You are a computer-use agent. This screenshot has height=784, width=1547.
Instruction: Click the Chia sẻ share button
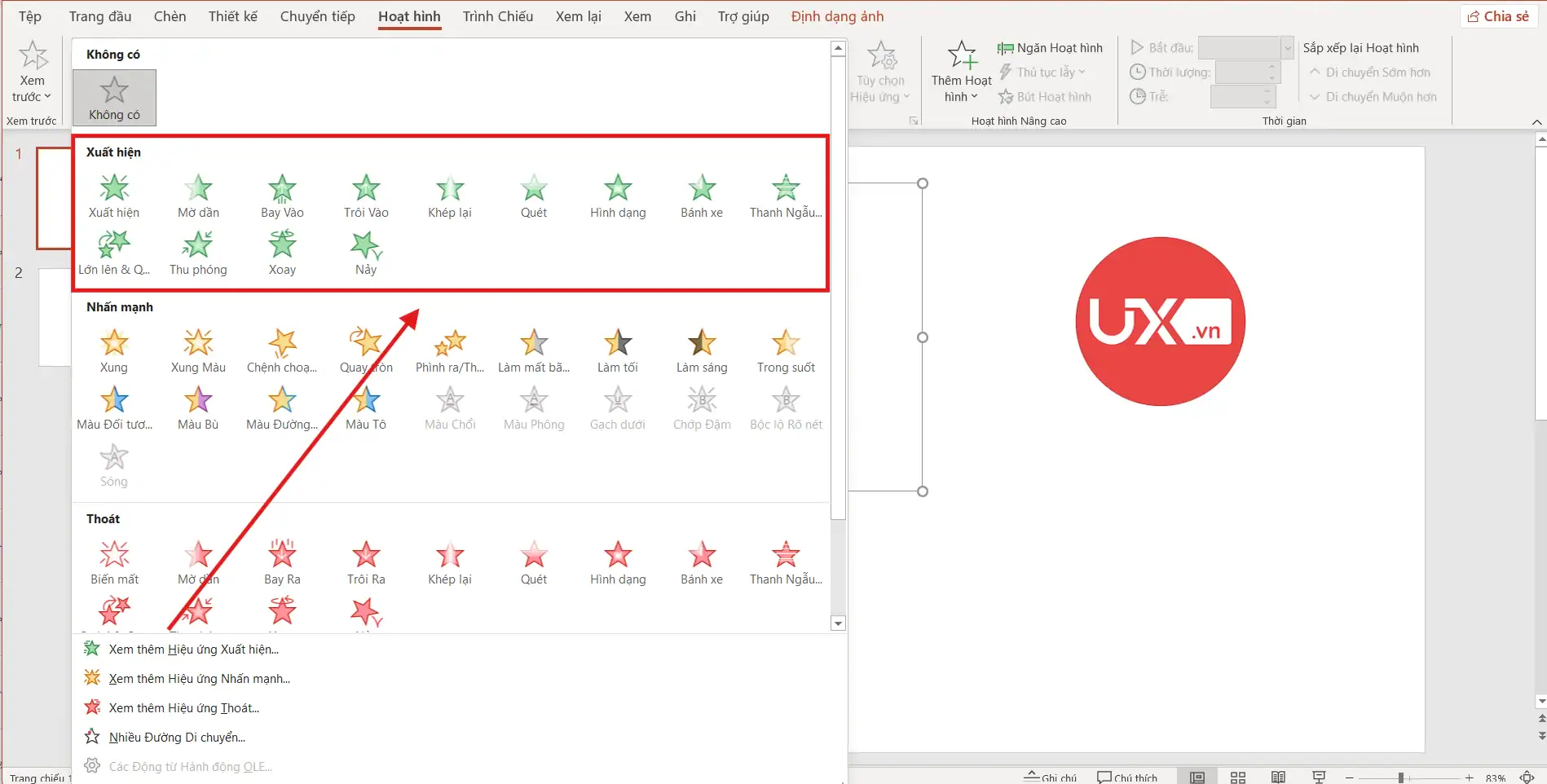pos(1498,16)
